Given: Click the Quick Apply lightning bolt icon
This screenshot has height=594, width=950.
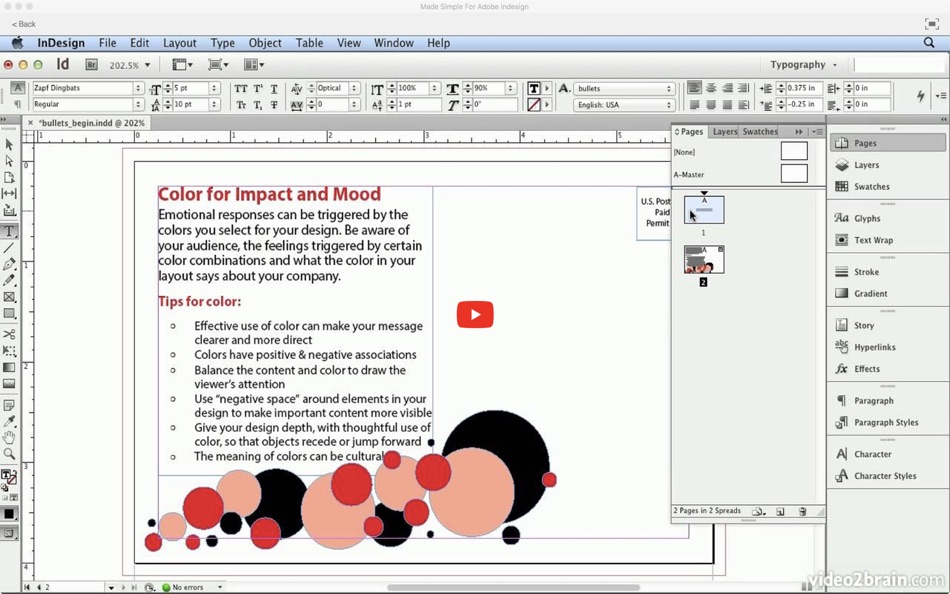Looking at the screenshot, I should coord(921,96).
